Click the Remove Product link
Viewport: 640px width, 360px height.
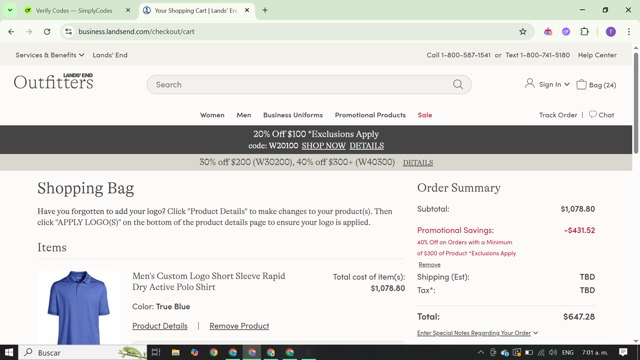(239, 326)
